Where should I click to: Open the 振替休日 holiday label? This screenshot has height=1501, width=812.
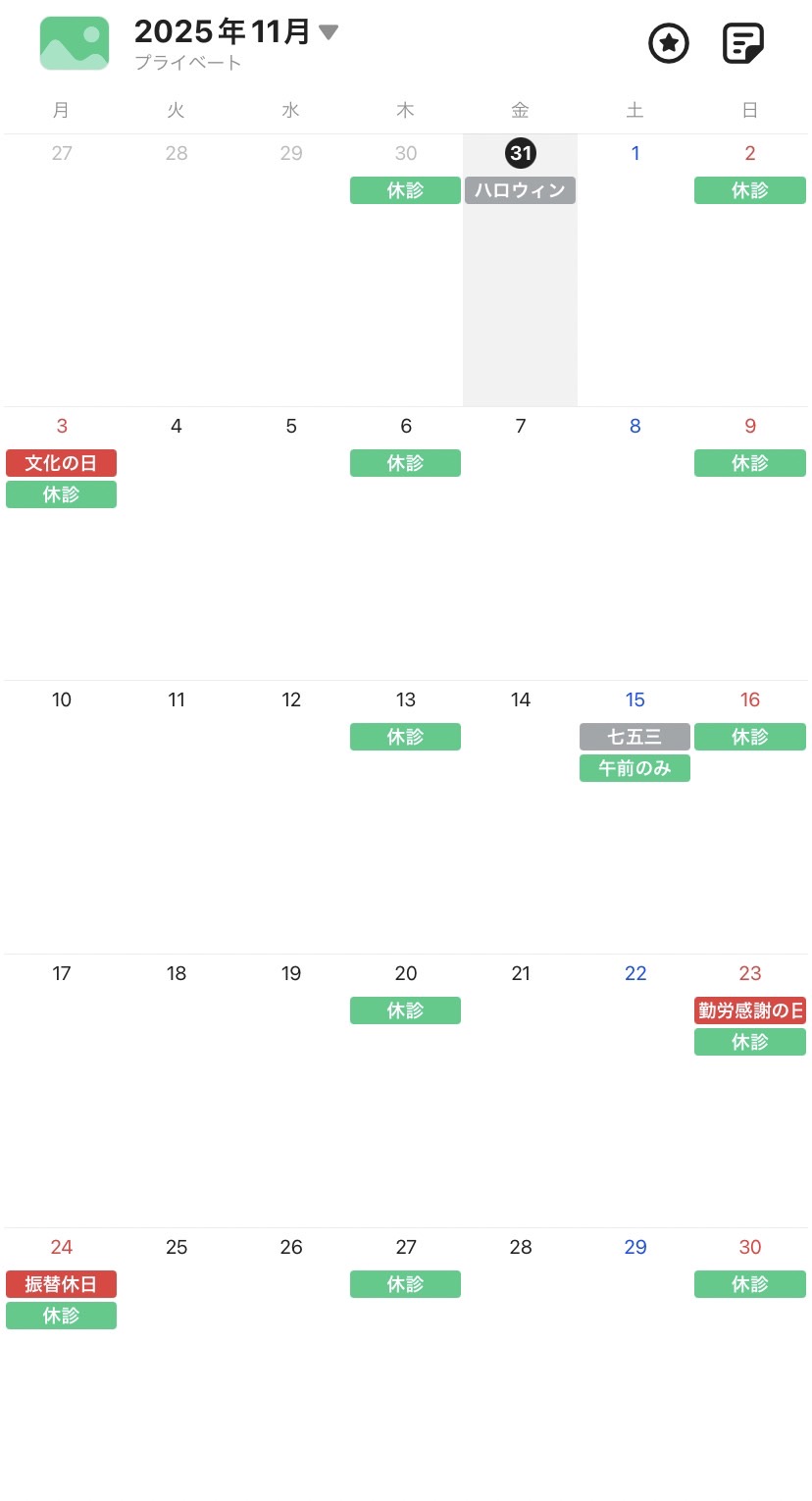[x=61, y=1284]
